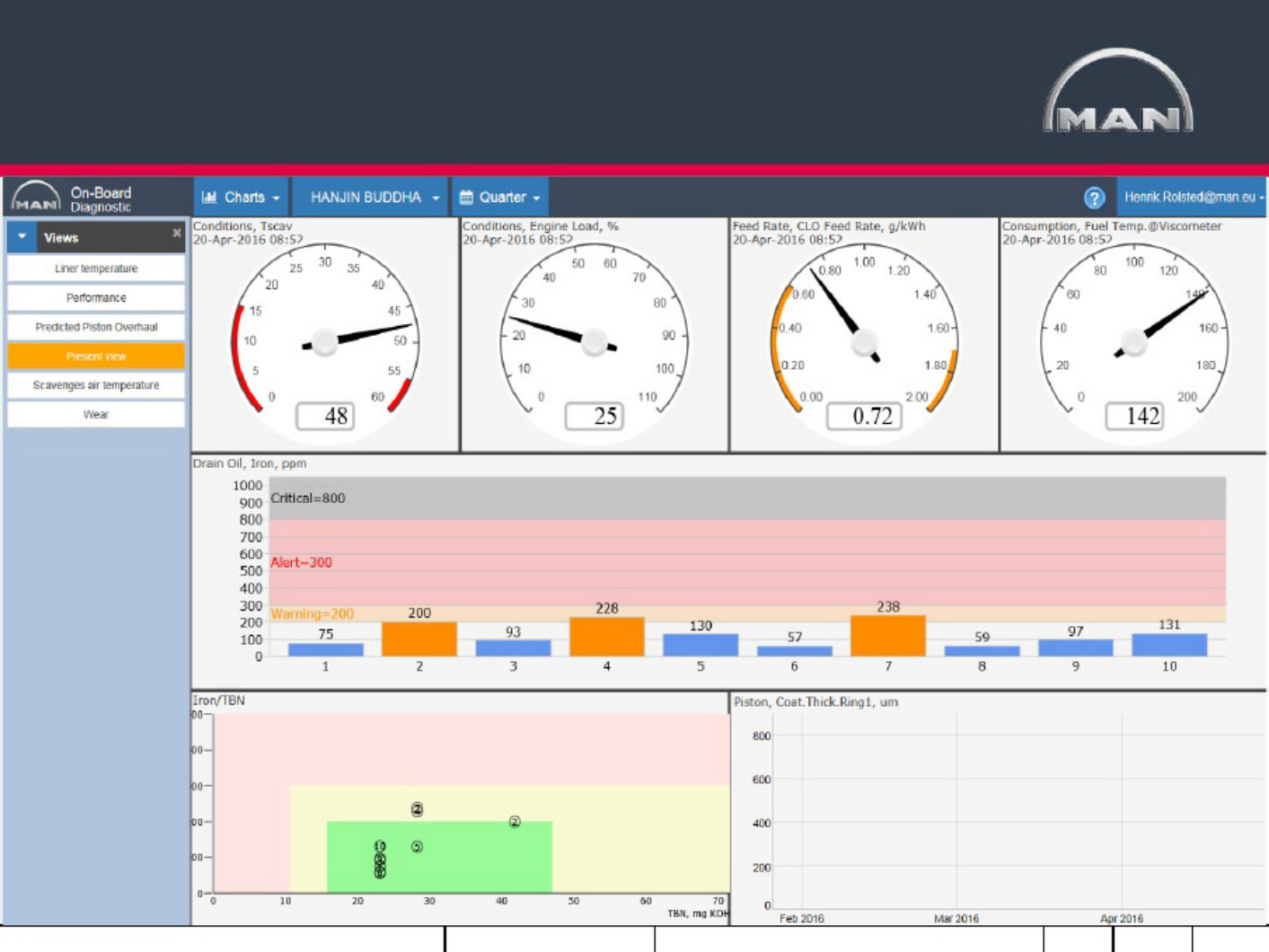The height and width of the screenshot is (952, 1269).
Task: Click the blue help question mark icon
Action: pyautogui.click(x=1094, y=198)
